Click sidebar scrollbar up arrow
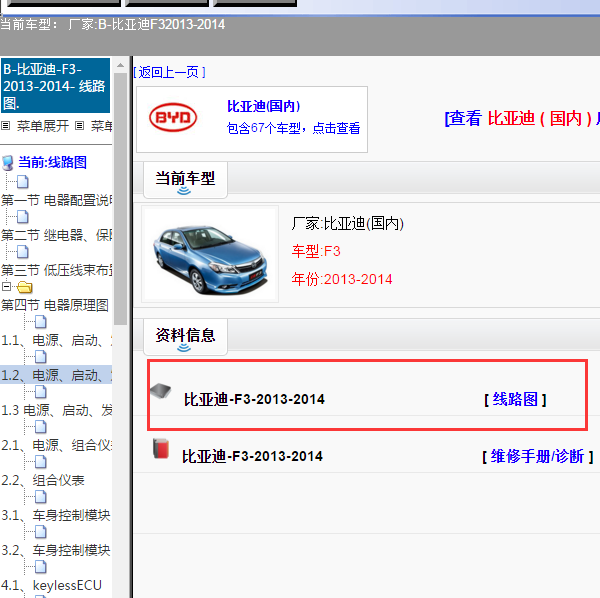This screenshot has width=600, height=598. pyautogui.click(x=121, y=65)
